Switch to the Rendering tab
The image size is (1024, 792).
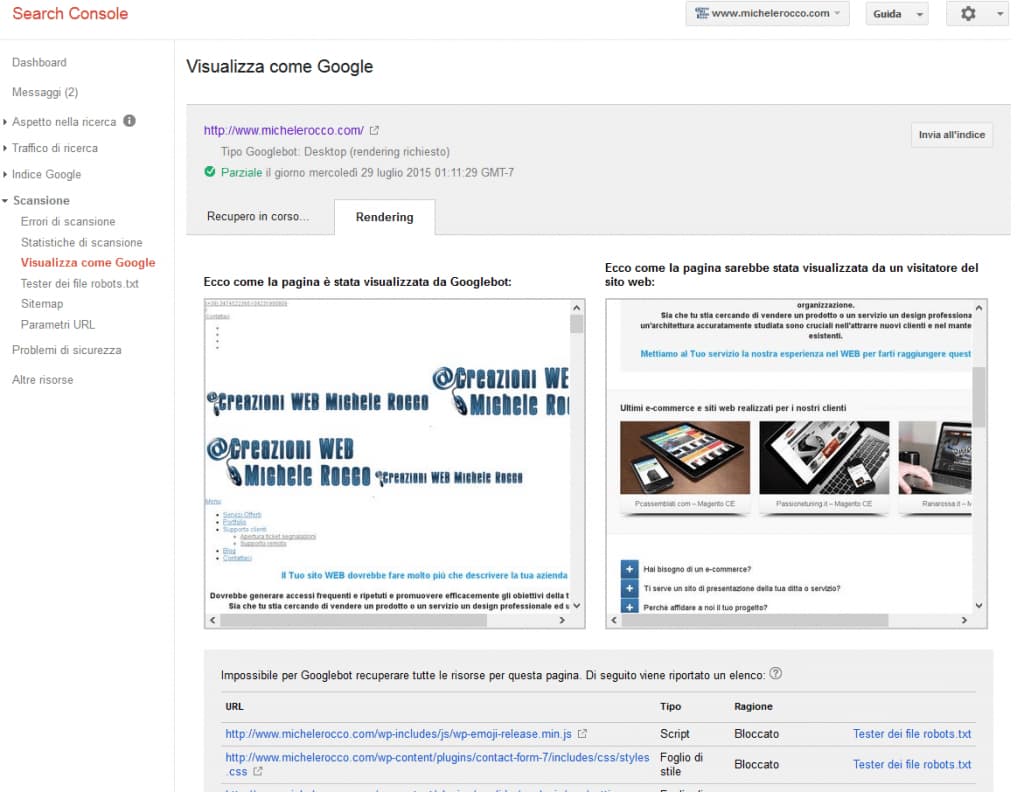pos(385,217)
